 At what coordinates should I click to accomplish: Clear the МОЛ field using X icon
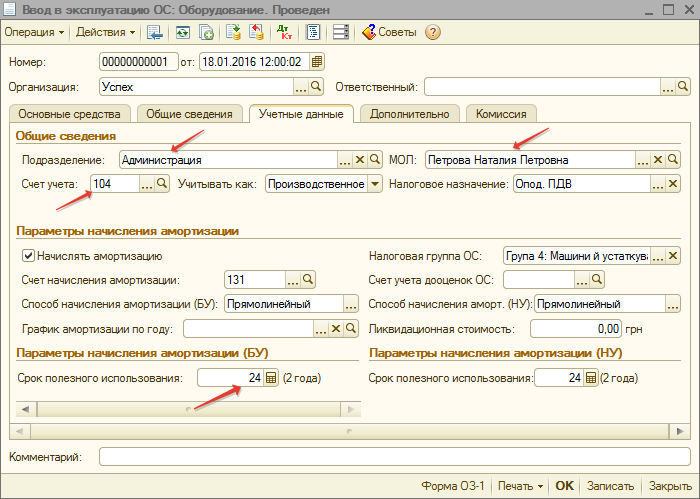[x=658, y=159]
